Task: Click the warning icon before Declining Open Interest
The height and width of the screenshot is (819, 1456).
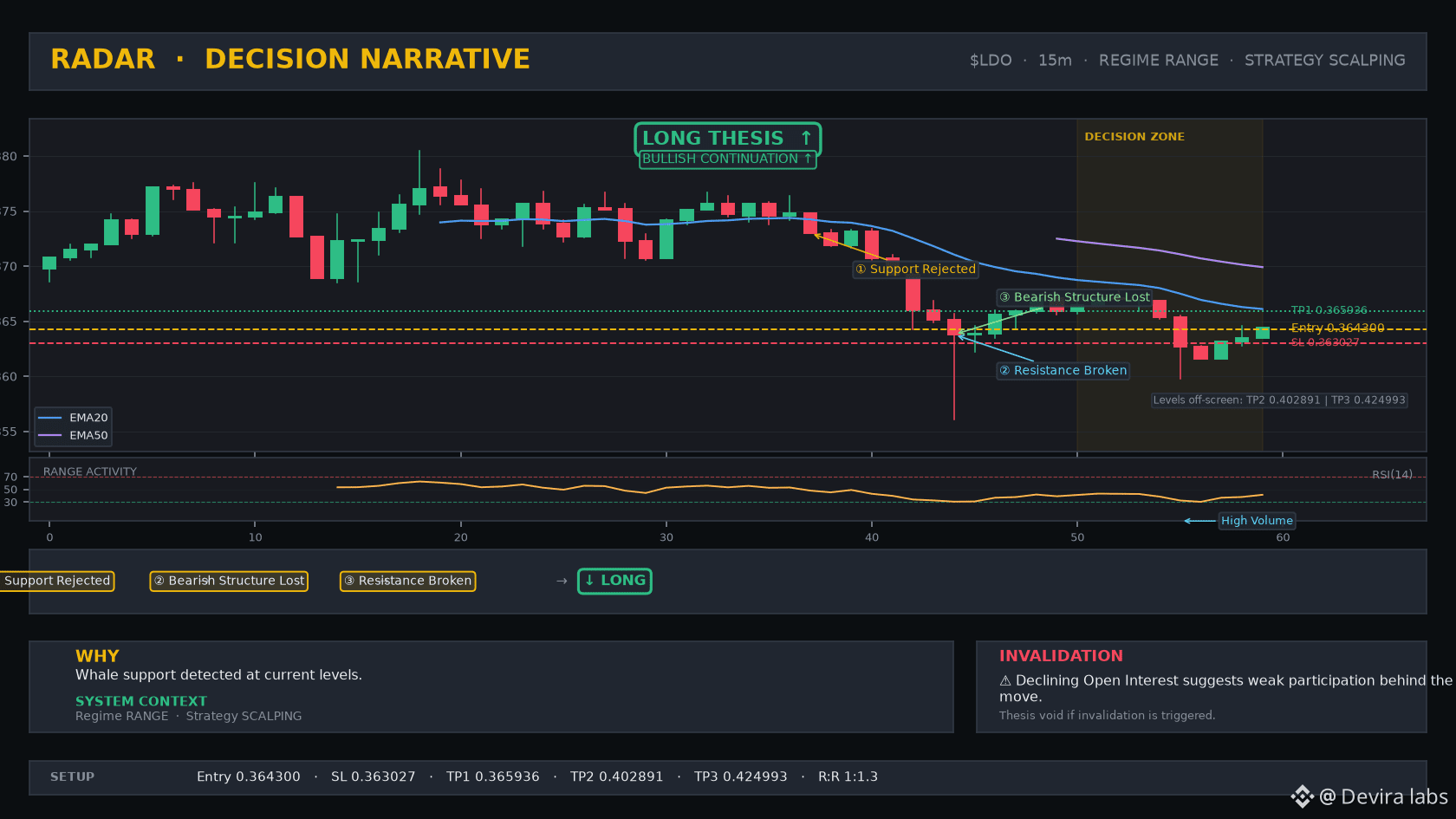Action: coord(1005,681)
